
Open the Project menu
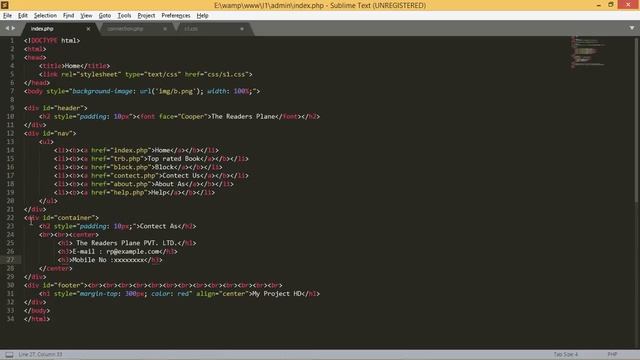click(146, 16)
